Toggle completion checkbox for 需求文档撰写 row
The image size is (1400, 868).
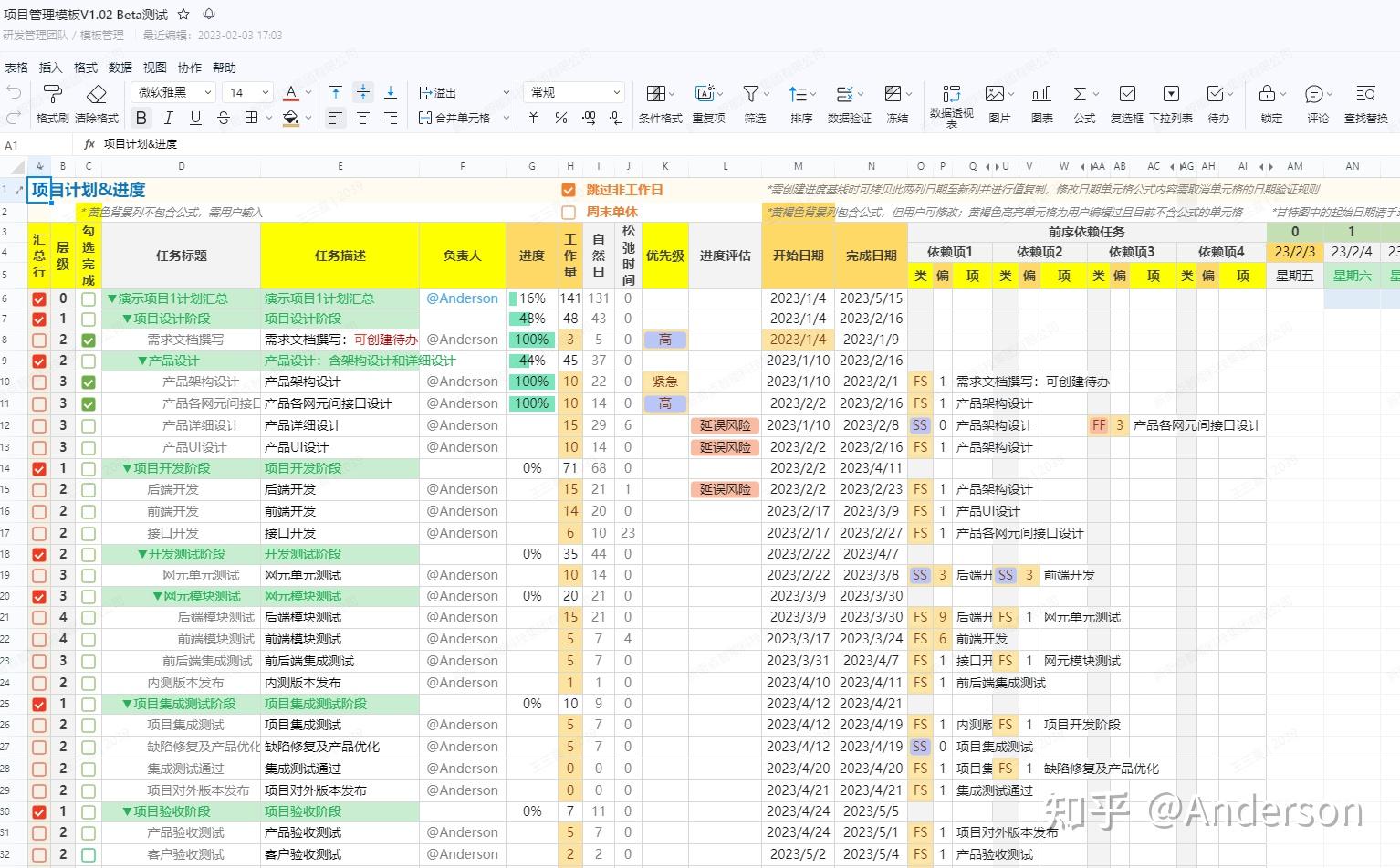coord(88,339)
